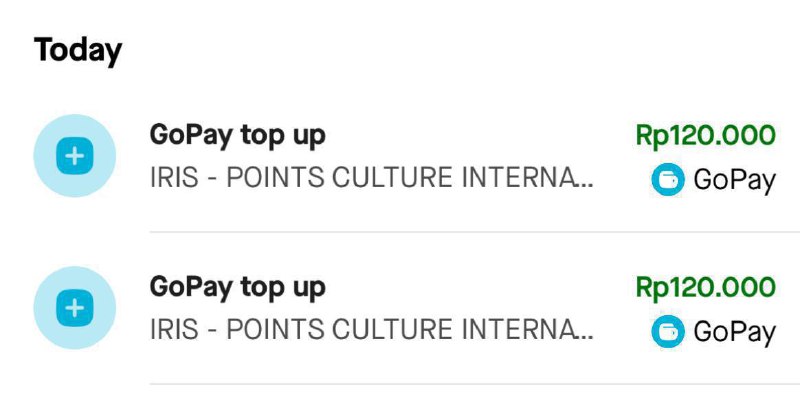Image resolution: width=800 pixels, height=397 pixels.
Task: Click the GoPay wallet icon in second row
Action: coord(667,332)
